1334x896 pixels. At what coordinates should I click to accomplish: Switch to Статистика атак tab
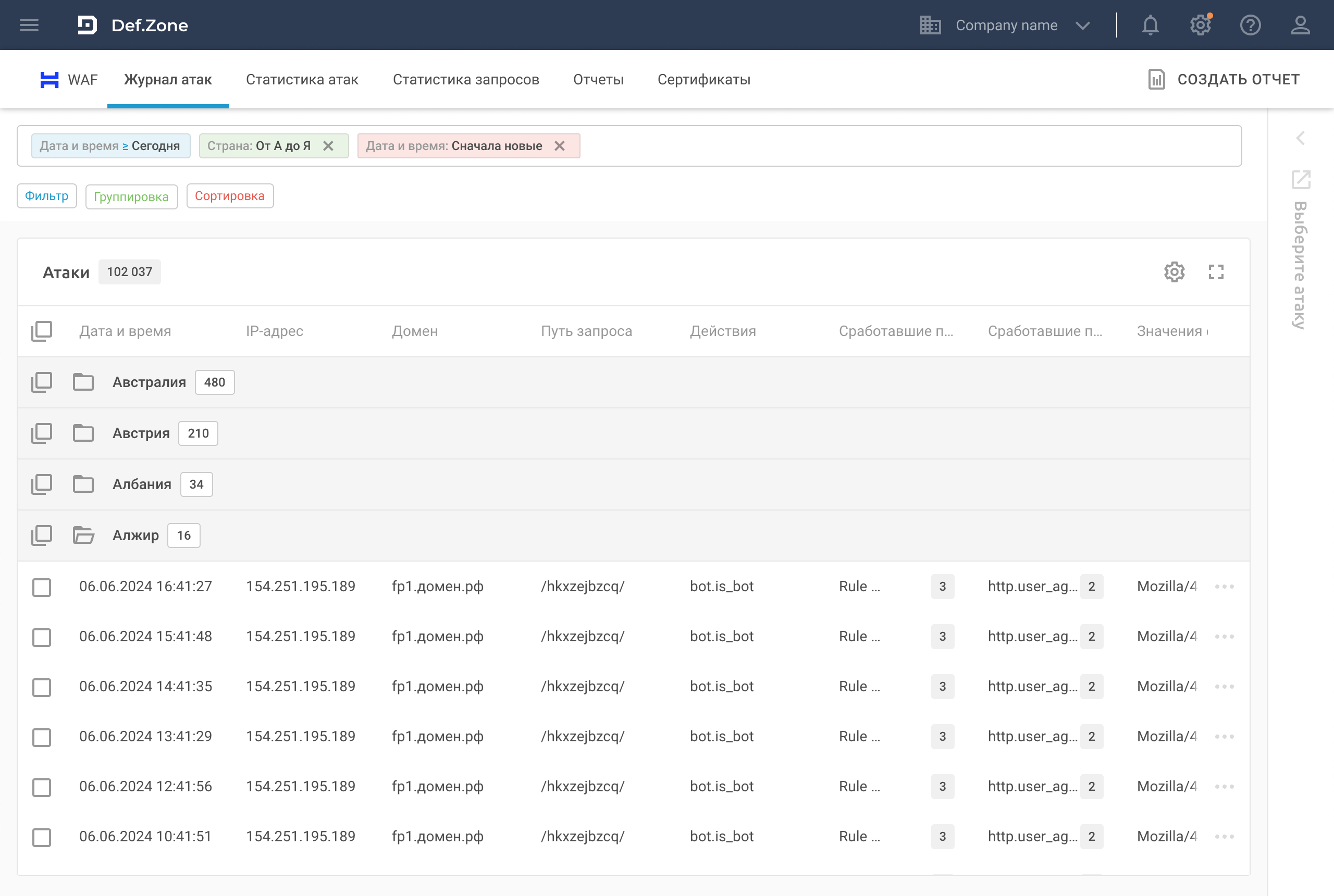(302, 79)
